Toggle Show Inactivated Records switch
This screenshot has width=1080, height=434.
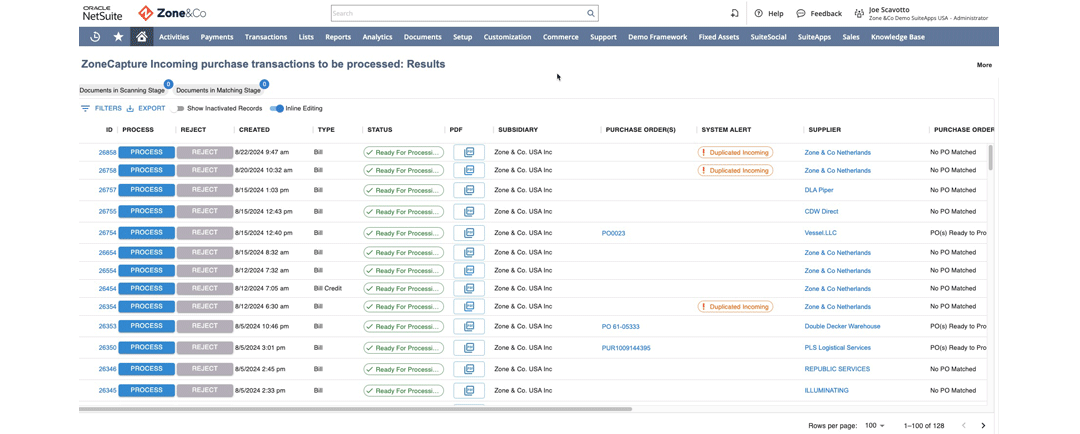click(x=178, y=108)
